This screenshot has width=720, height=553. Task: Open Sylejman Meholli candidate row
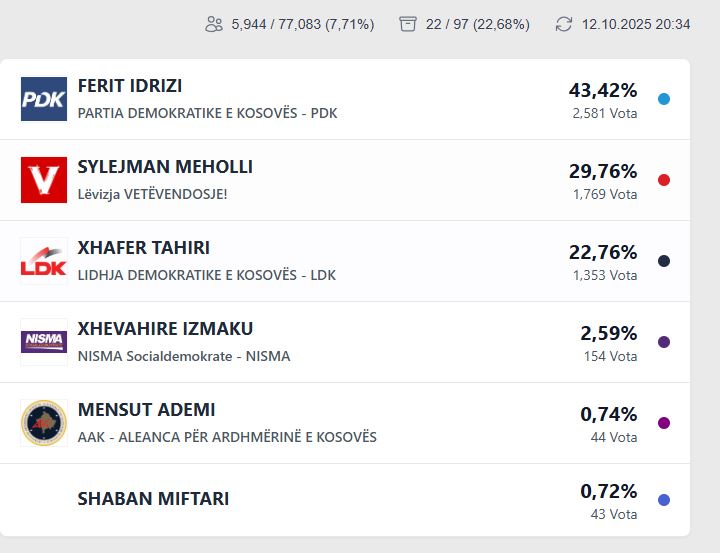pos(165,168)
